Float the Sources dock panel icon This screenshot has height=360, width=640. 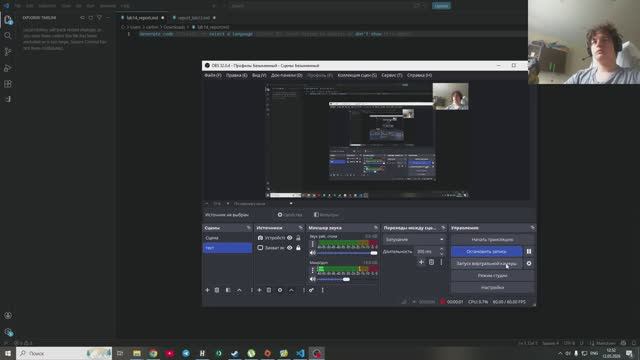301,228
